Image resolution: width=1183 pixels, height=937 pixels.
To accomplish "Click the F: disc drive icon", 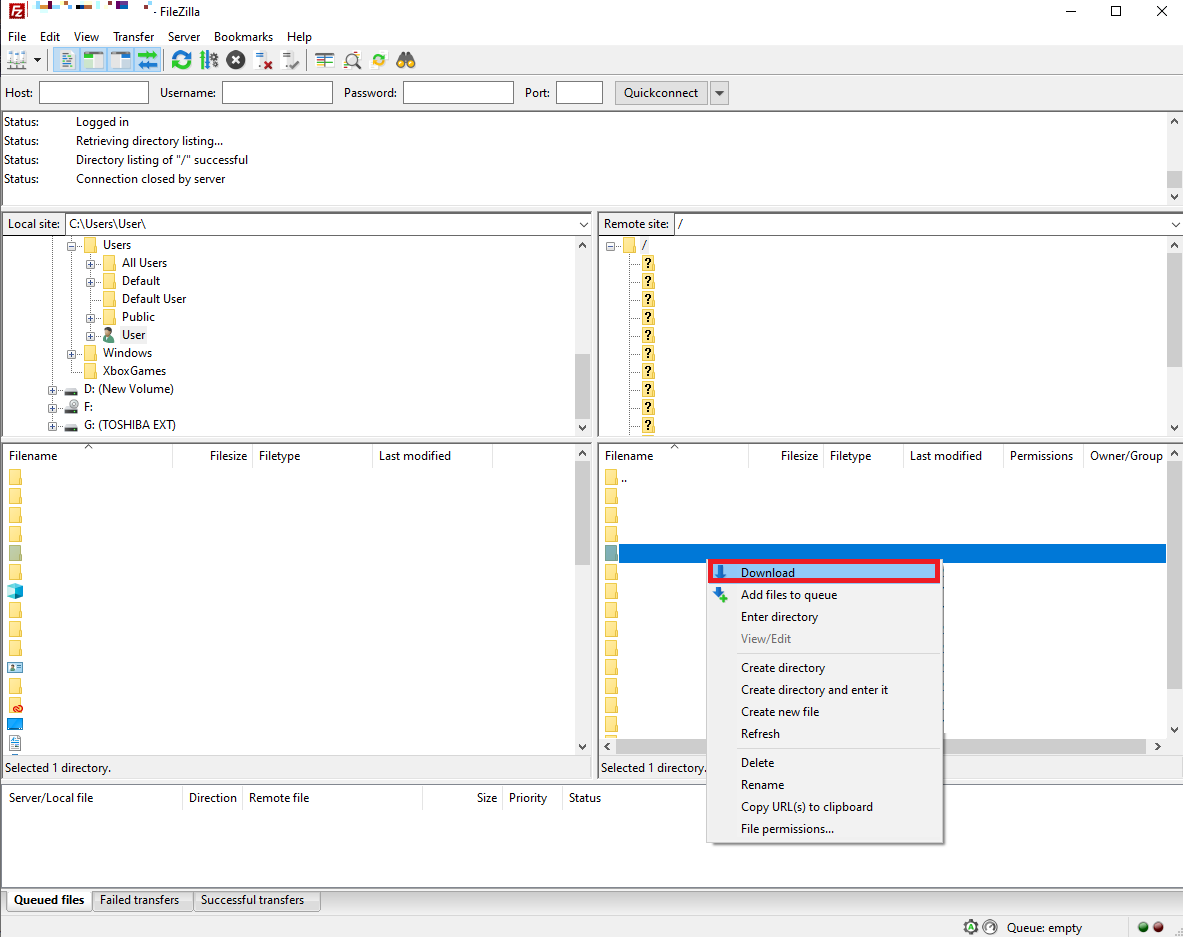I will (72, 407).
